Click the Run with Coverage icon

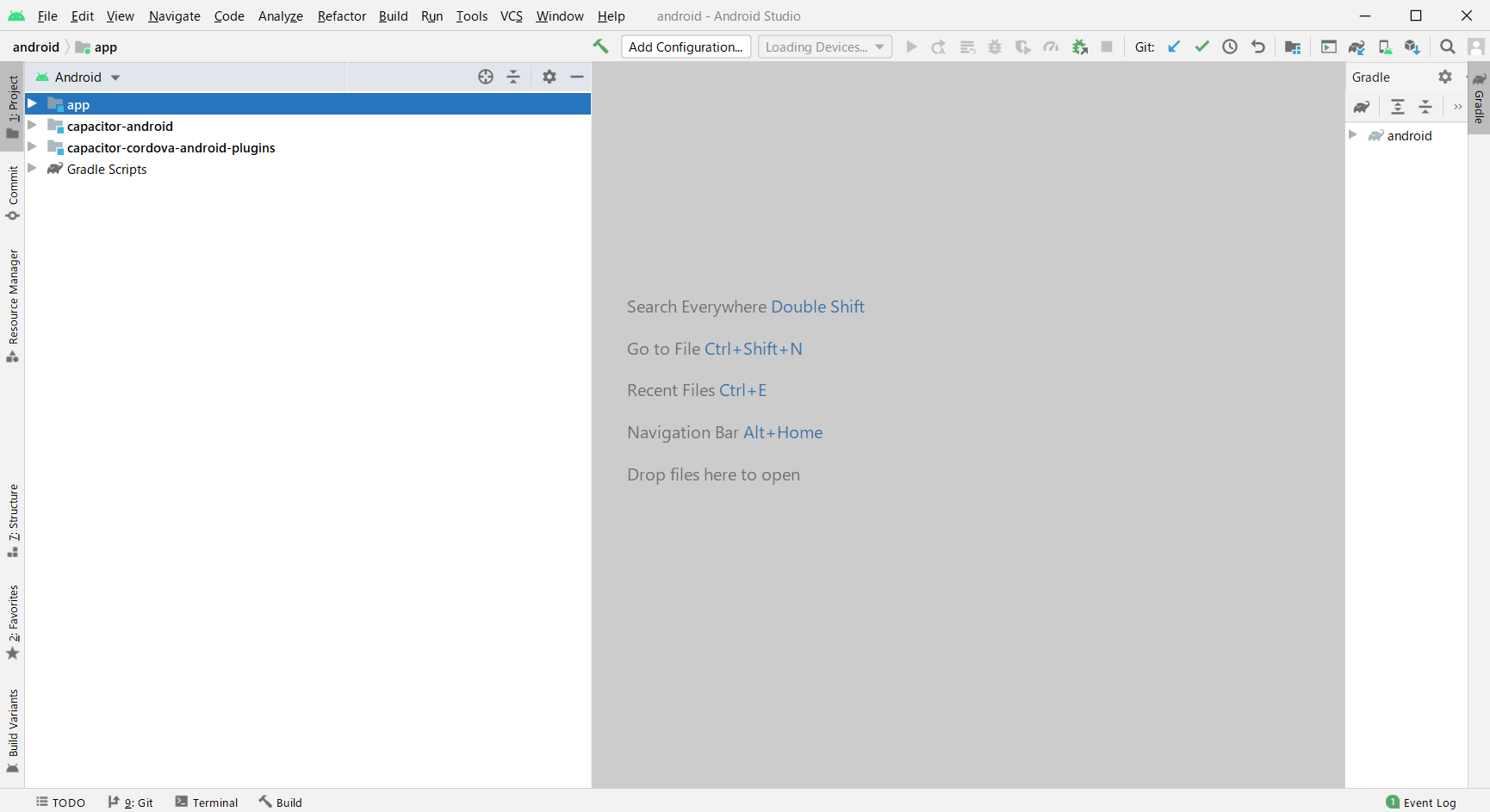point(1022,46)
